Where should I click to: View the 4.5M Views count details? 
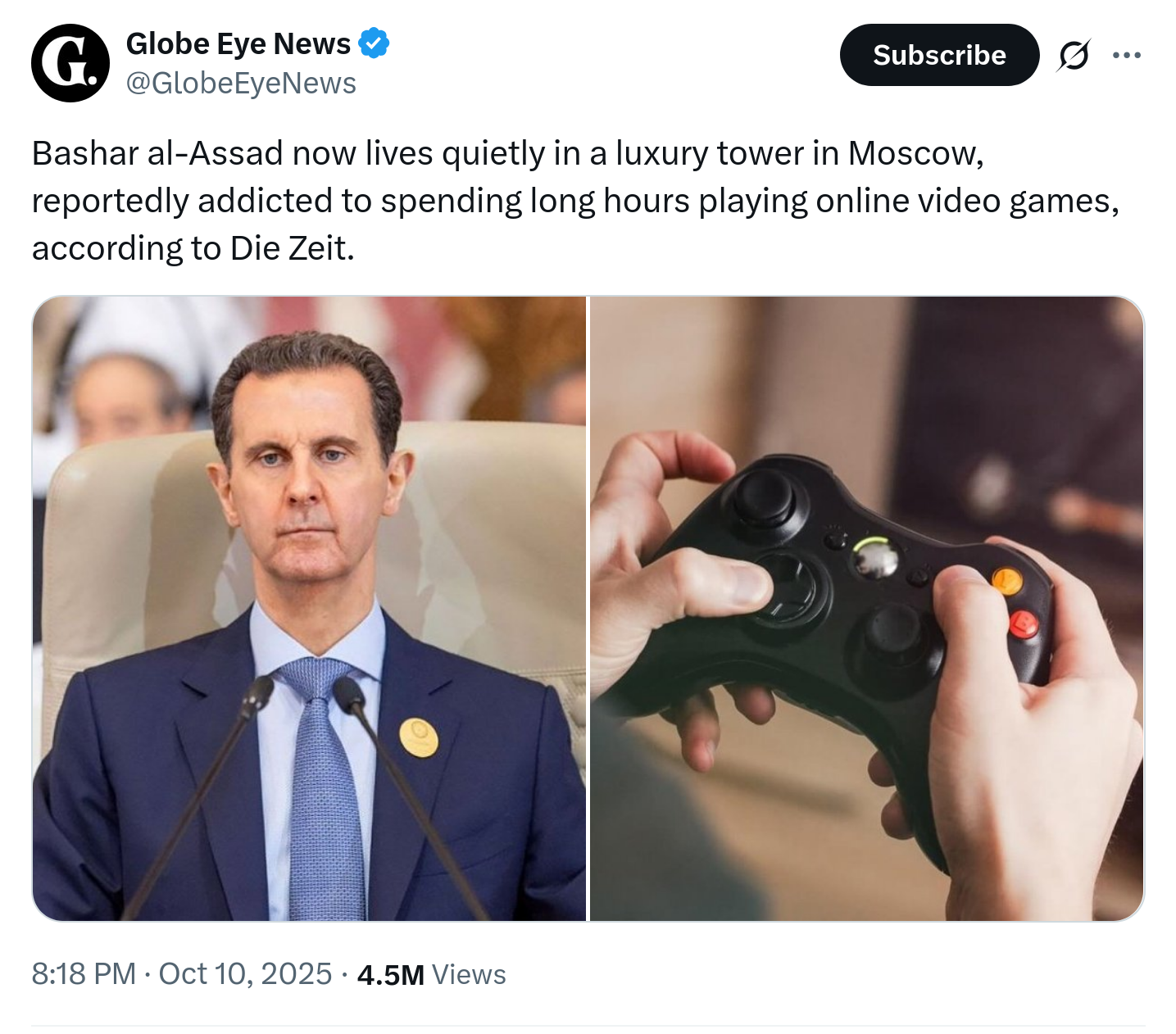click(432, 974)
